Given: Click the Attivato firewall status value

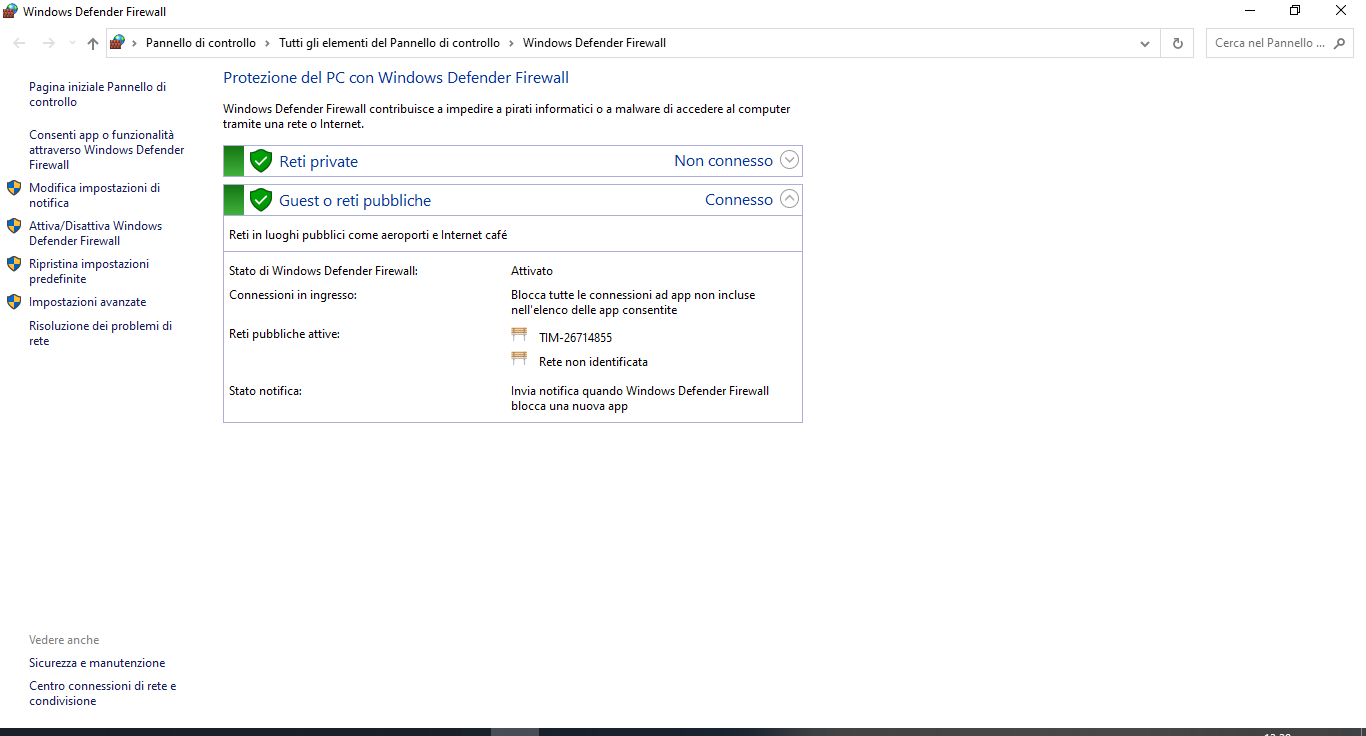Looking at the screenshot, I should pos(532,271).
